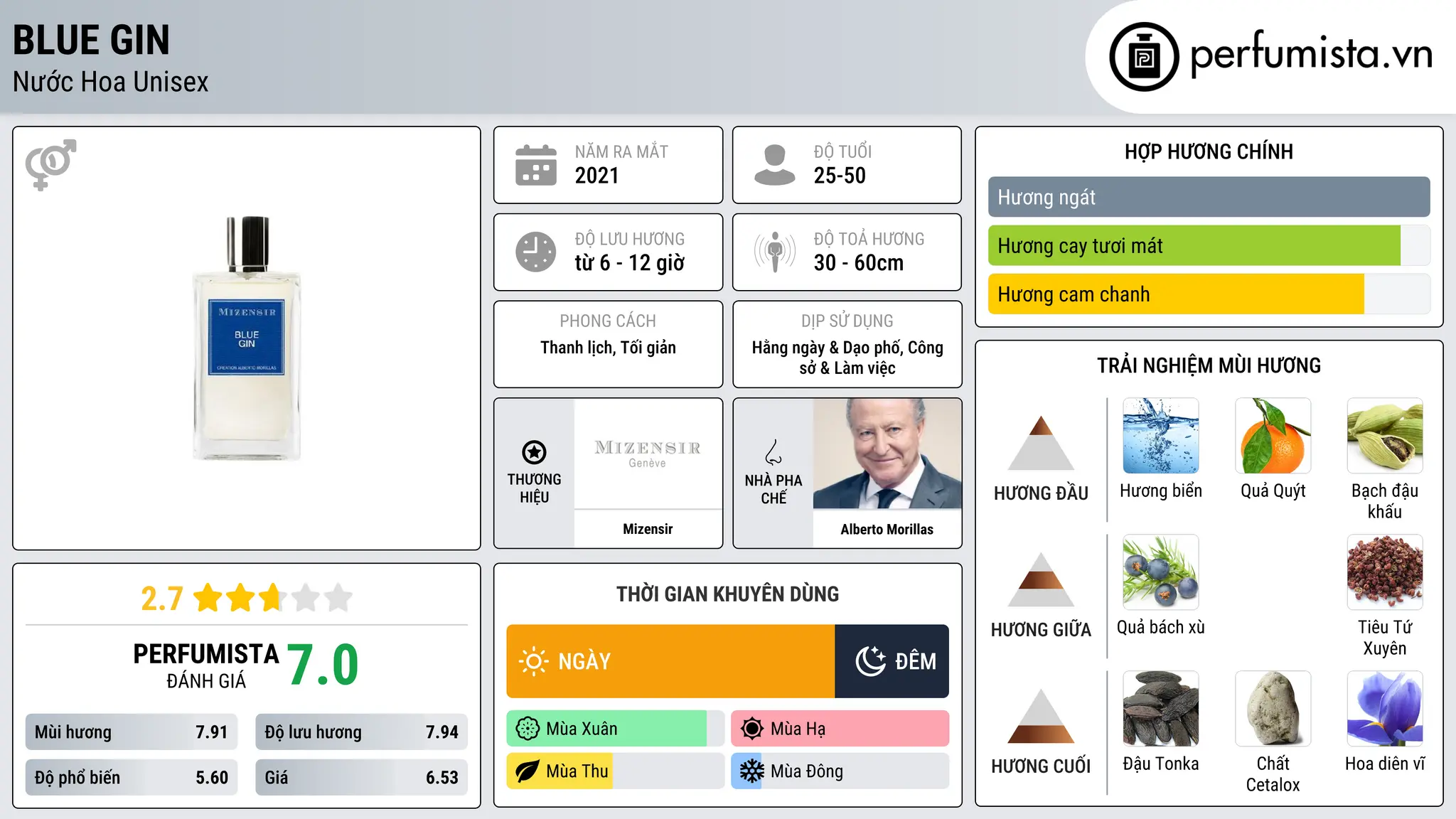
Task: Click the Thời gian khuyên dùng heading
Action: pyautogui.click(x=727, y=594)
